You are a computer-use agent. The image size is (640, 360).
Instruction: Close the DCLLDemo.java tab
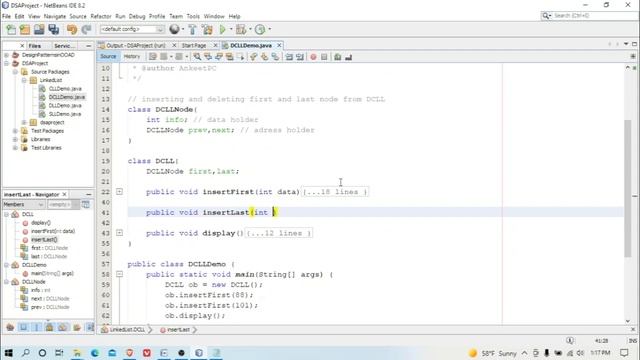(279, 45)
